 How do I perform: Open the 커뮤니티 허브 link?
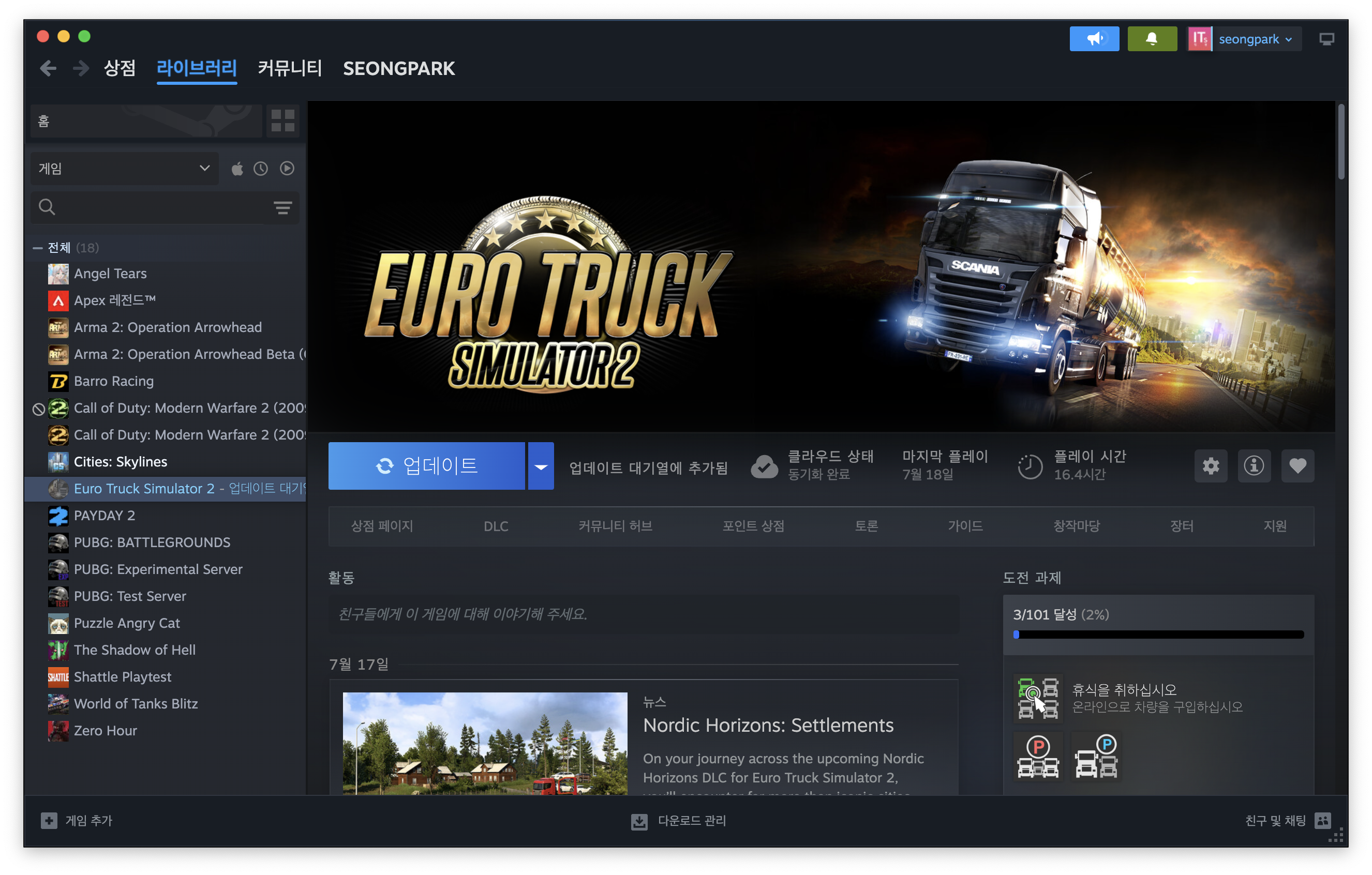615,526
